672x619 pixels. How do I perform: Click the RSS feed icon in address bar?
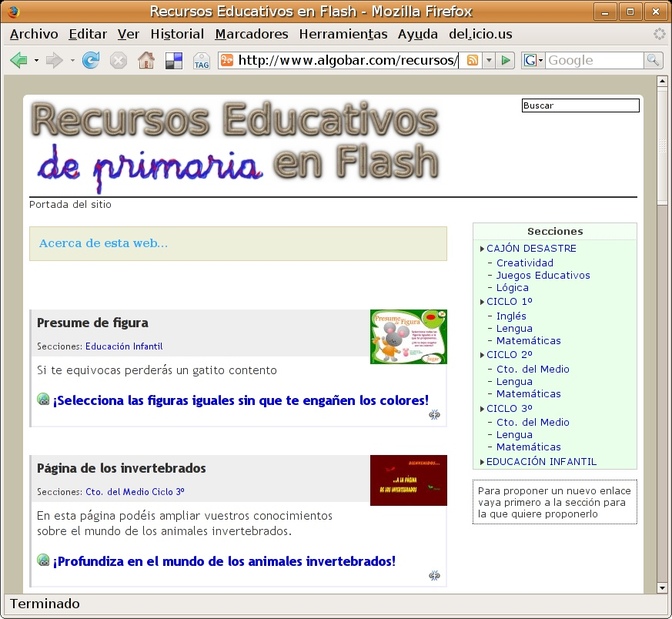[x=473, y=60]
